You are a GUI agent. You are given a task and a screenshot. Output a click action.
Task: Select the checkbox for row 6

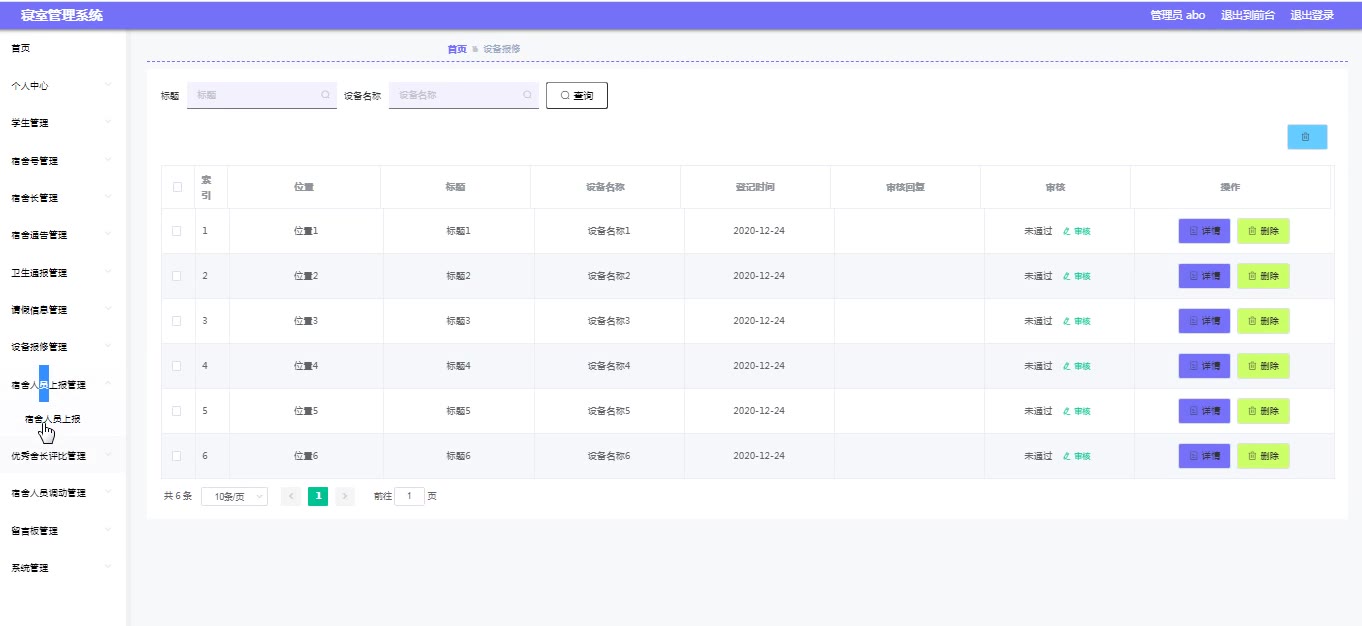(x=177, y=456)
